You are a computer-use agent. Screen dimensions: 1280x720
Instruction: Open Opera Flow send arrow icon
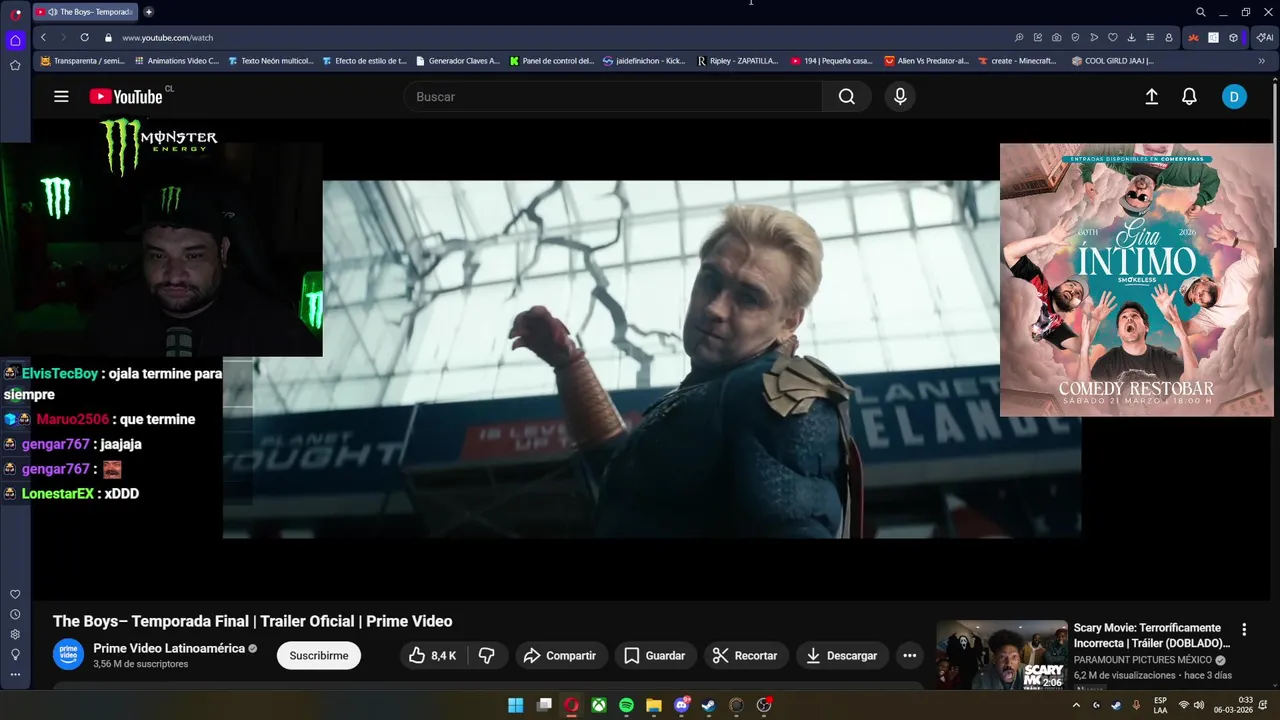pyautogui.click(x=1094, y=38)
